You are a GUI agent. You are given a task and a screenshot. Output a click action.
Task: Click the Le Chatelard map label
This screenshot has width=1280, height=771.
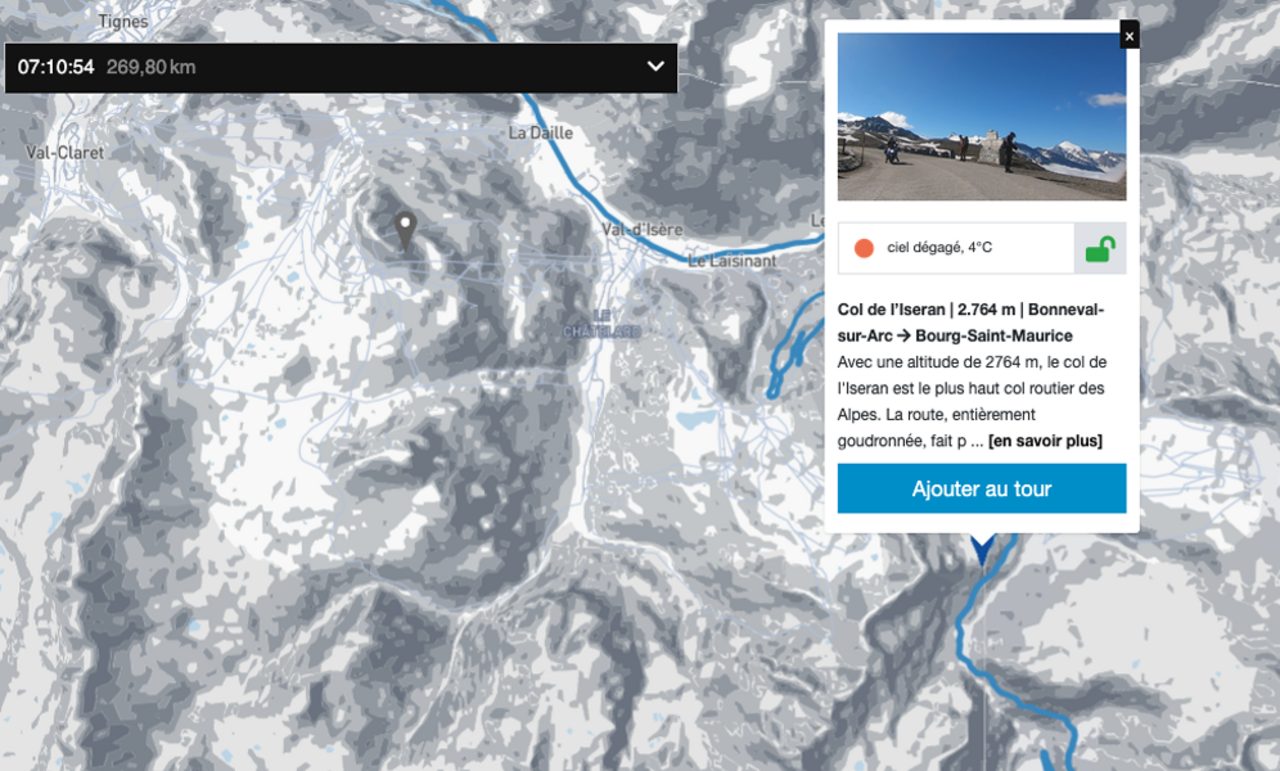coord(602,324)
